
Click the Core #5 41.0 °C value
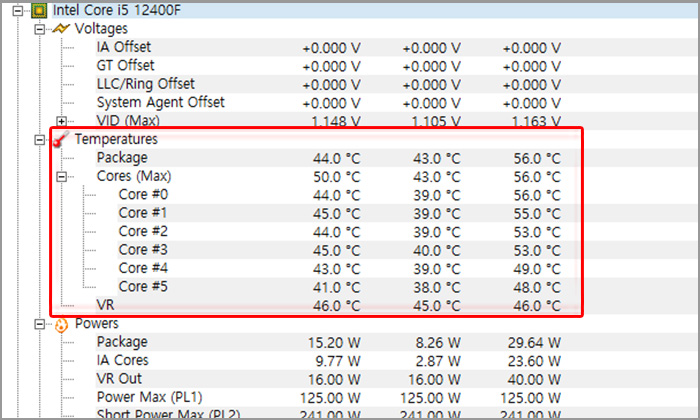[x=336, y=287]
